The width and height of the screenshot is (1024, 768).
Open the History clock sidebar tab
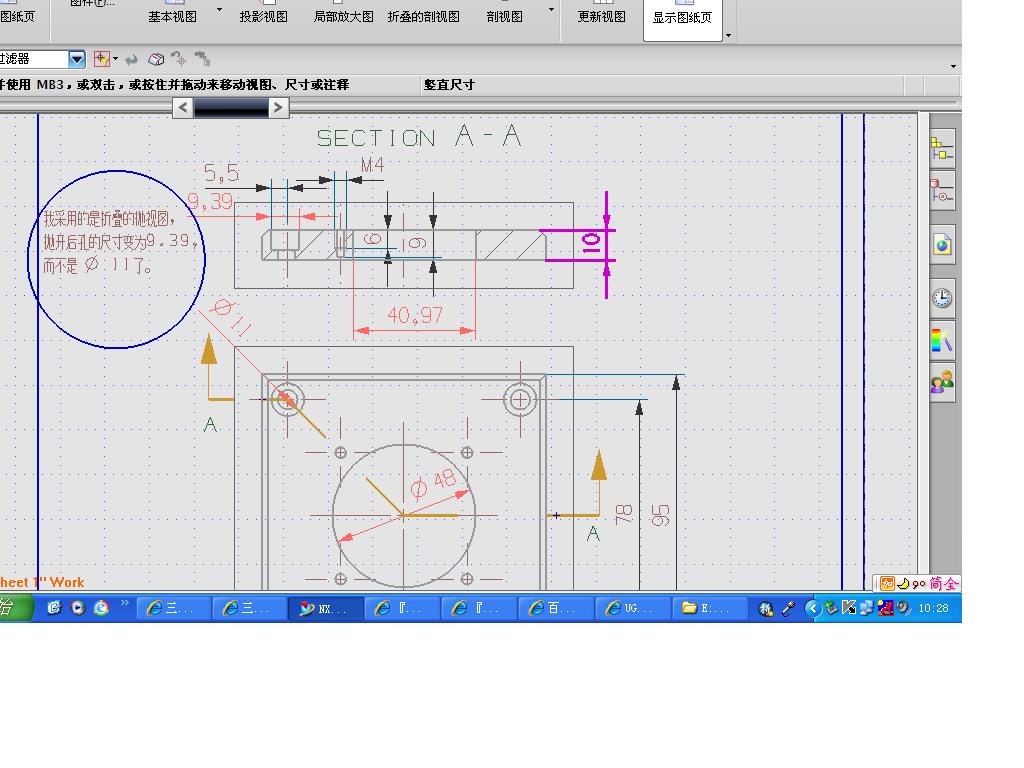point(942,298)
